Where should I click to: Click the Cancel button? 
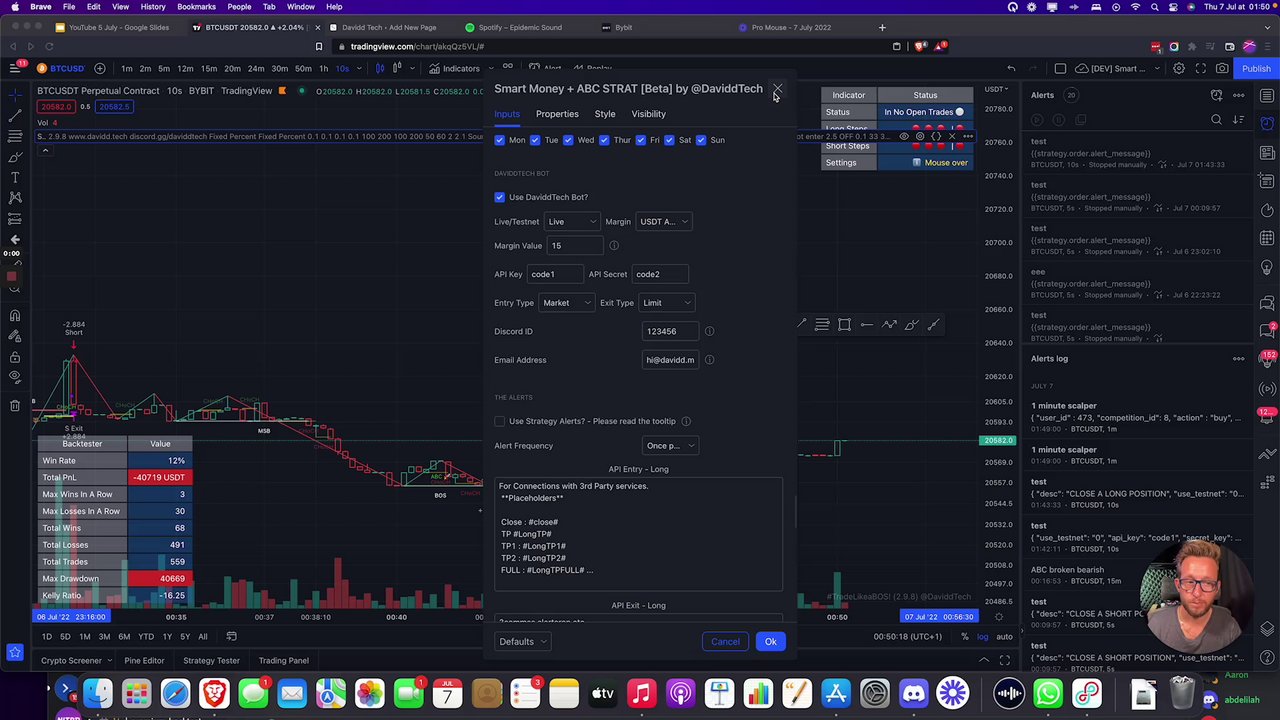click(x=725, y=642)
